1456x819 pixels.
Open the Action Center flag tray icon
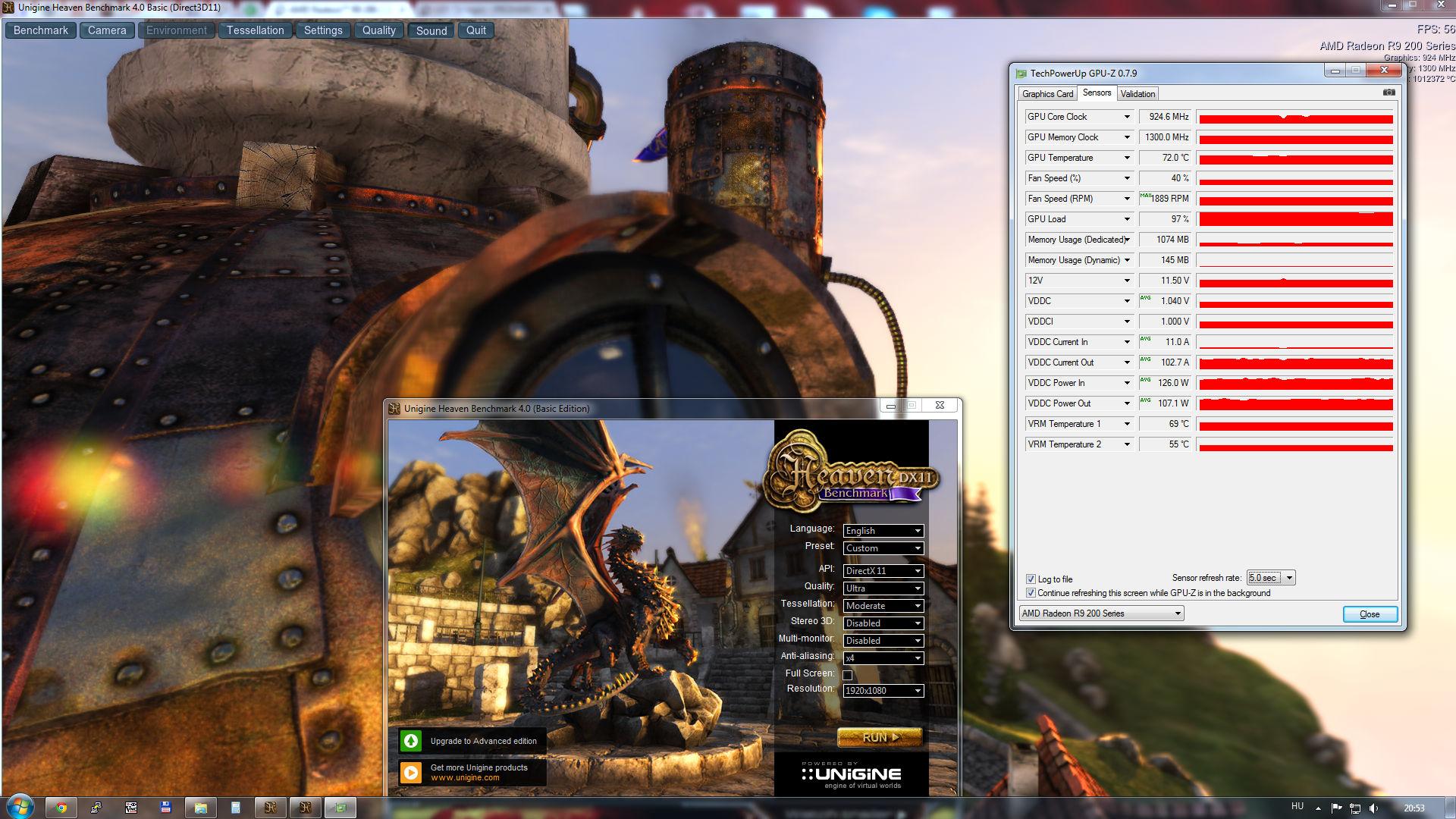[1336, 808]
